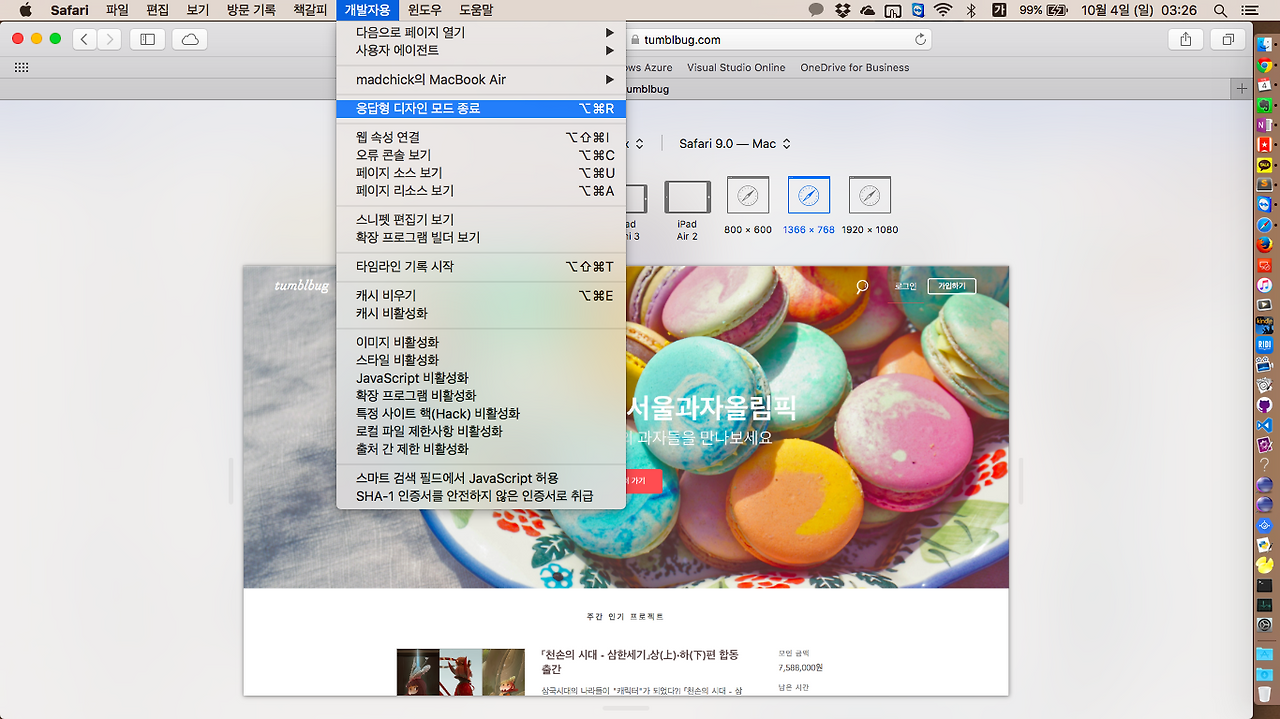Click the tumblbug logo on page
The height and width of the screenshot is (719, 1280).
pos(302,286)
